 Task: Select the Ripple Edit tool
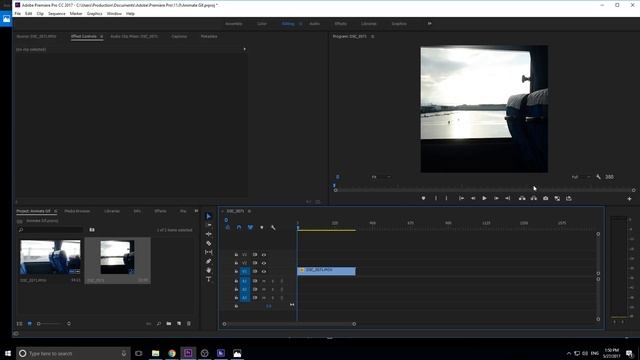click(x=209, y=234)
